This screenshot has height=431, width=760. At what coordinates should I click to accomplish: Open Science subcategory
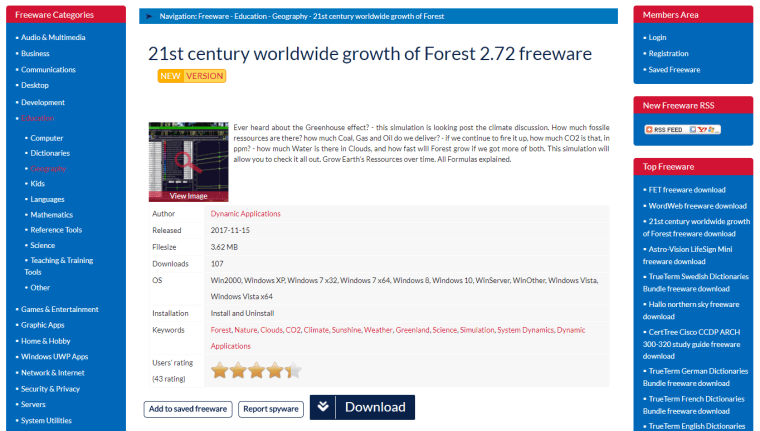tap(43, 245)
